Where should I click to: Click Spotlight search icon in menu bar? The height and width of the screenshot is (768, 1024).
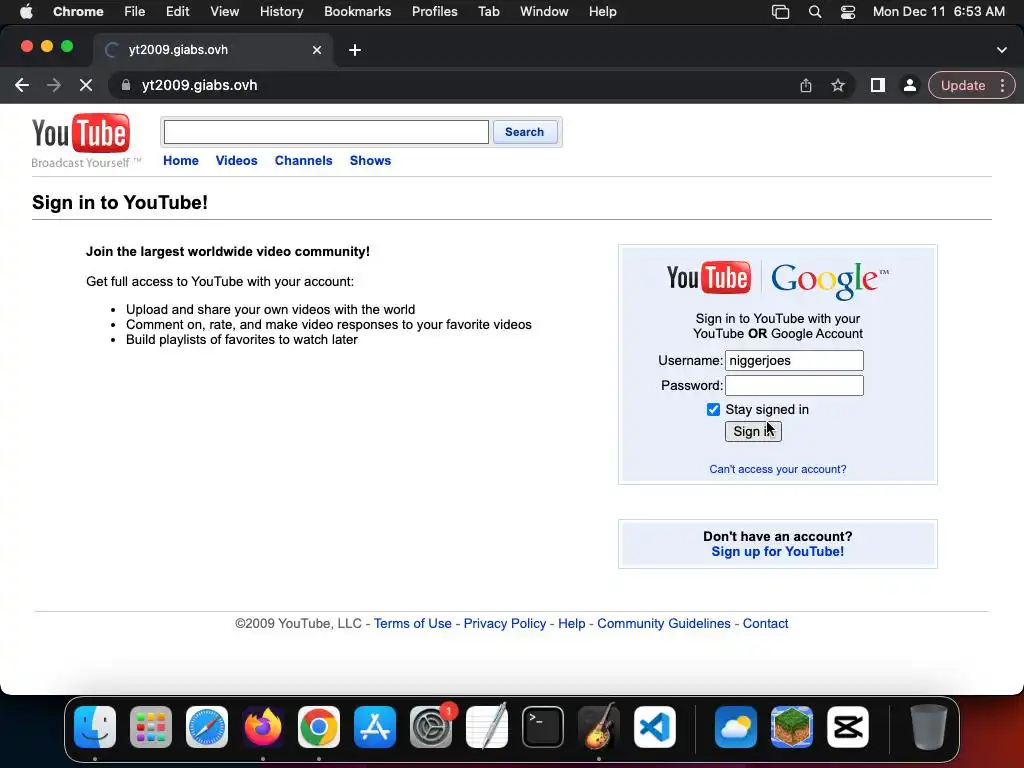click(x=814, y=12)
